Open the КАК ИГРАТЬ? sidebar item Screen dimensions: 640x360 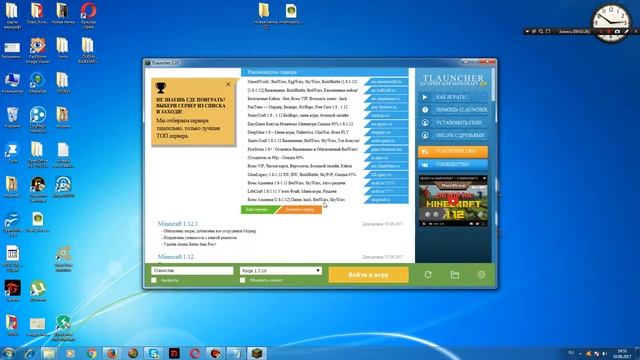453,97
